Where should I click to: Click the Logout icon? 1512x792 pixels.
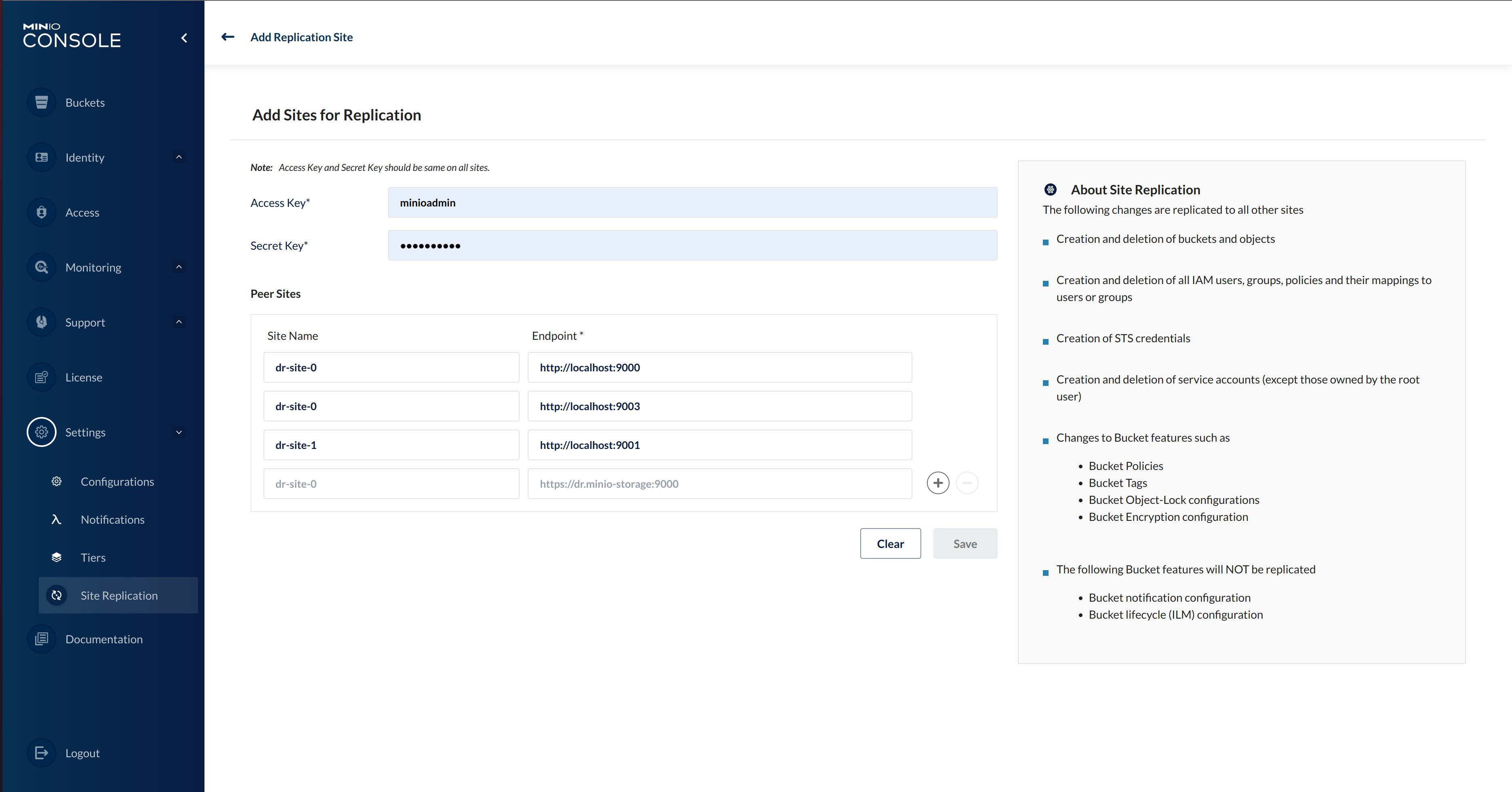point(41,753)
